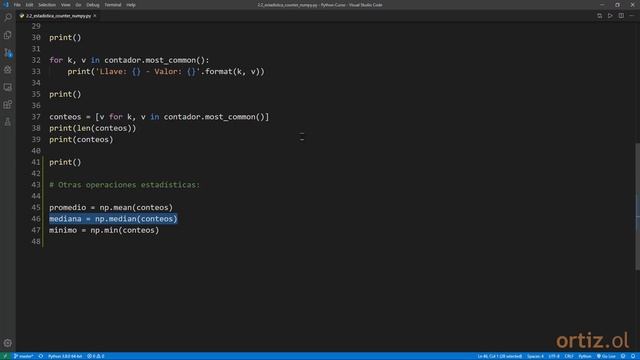Select the Python interpreter in status bar
Screen dimensions: 640x360
point(65,356)
